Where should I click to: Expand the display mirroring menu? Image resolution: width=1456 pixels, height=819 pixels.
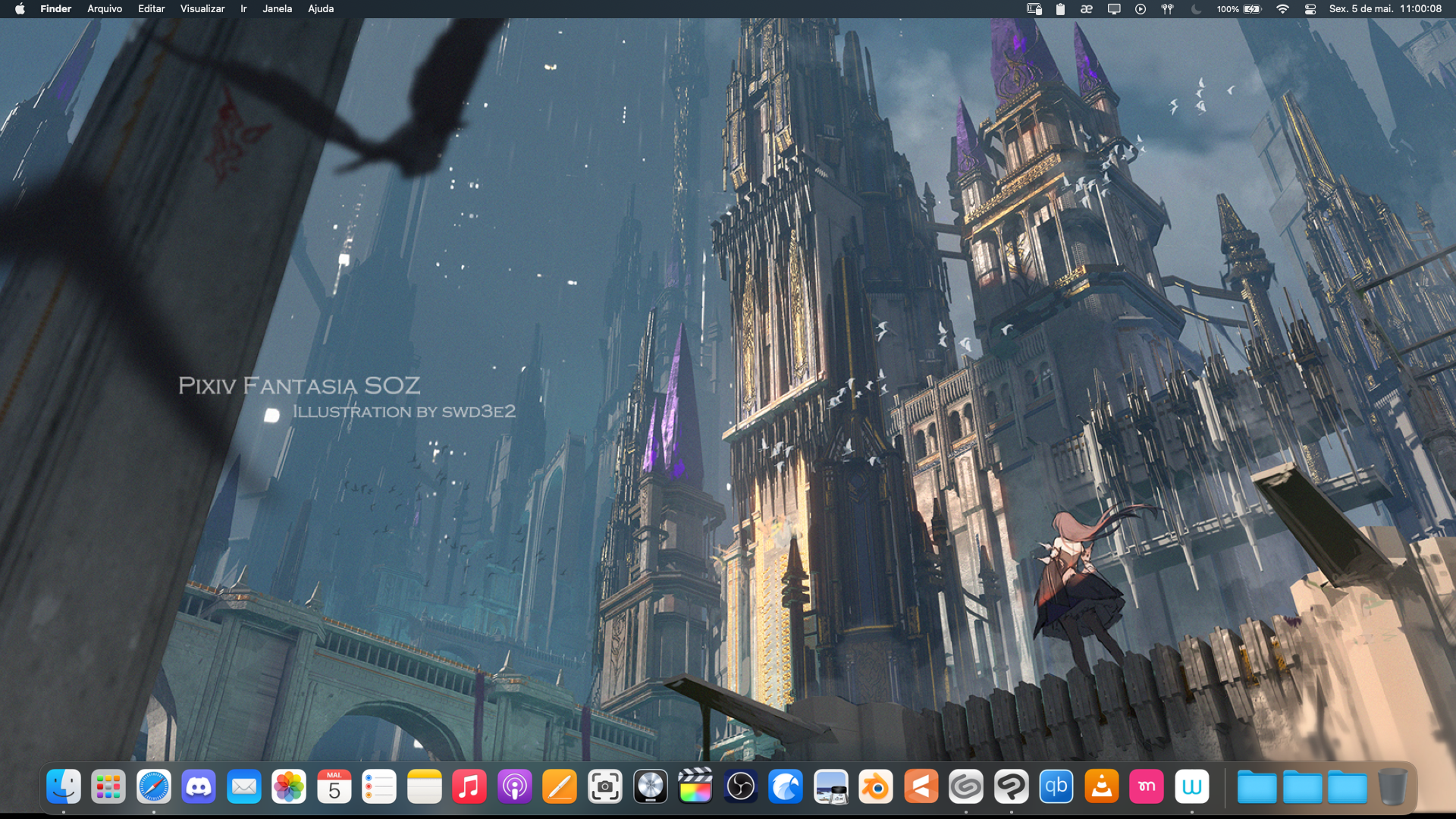[x=1114, y=9]
